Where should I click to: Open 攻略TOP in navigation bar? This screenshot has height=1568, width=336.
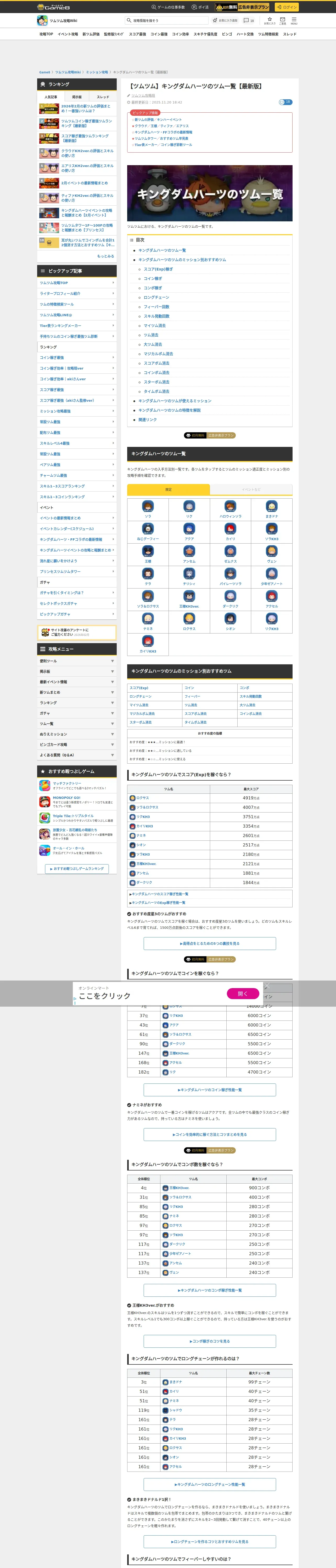(x=46, y=34)
